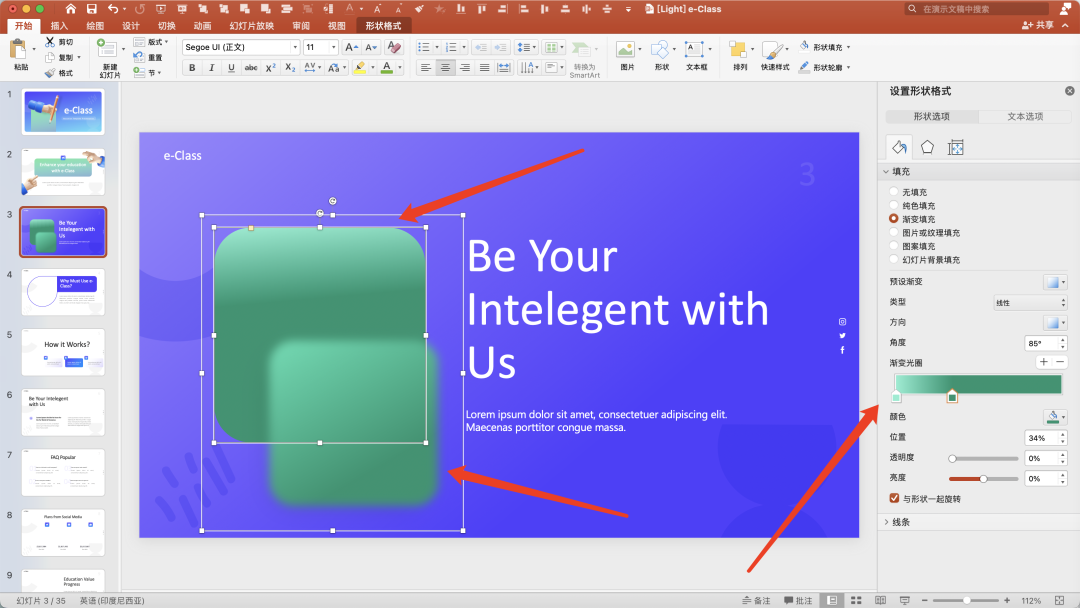Apply strikethrough (abc) formatting
Image resolution: width=1080 pixels, height=608 pixels.
(251, 67)
